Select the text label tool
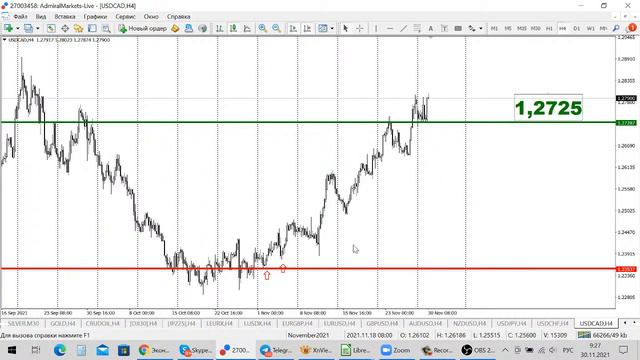The image size is (640, 360). (x=444, y=28)
